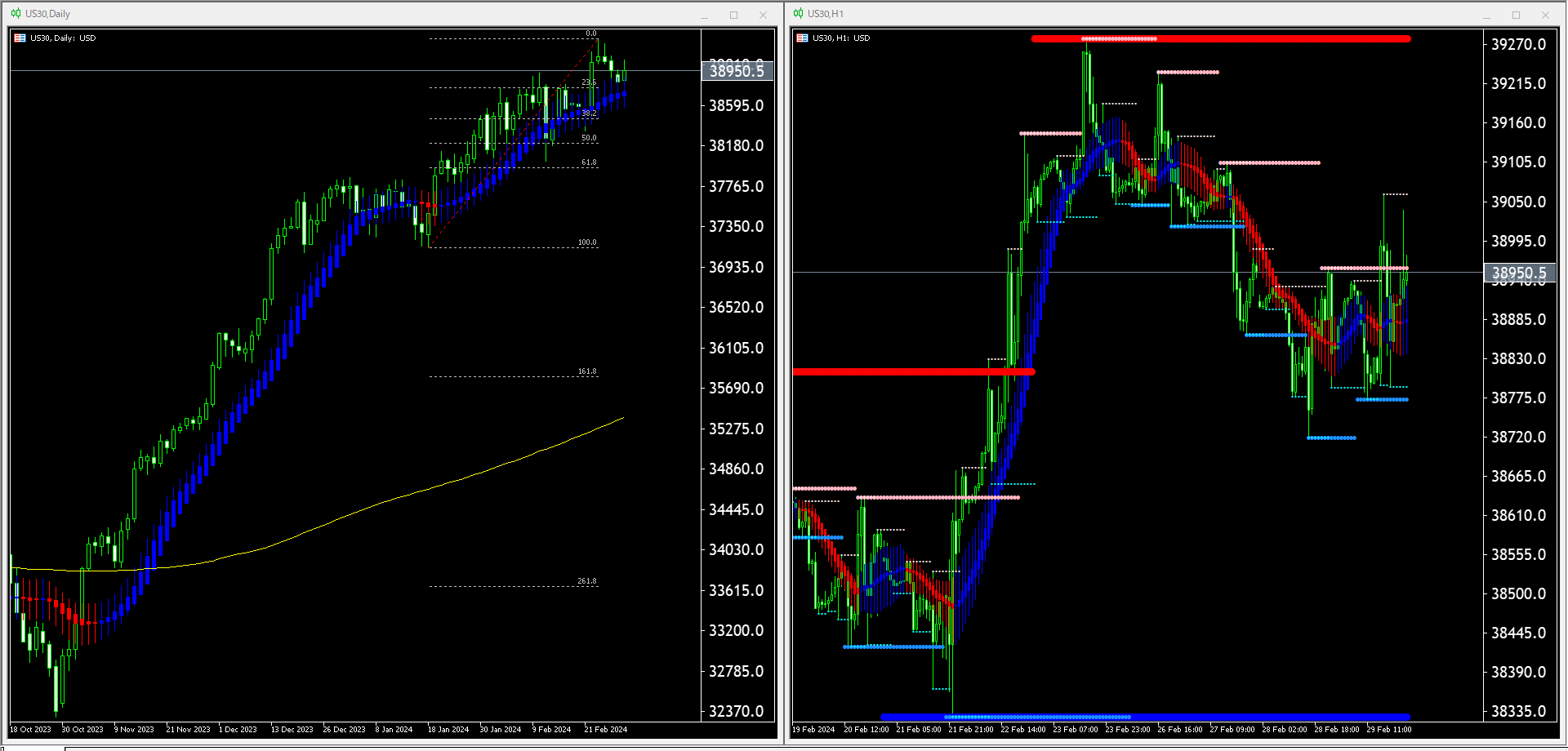
Task: Click the chart info icon beside 'US30, H1: USD'
Action: 803,38
